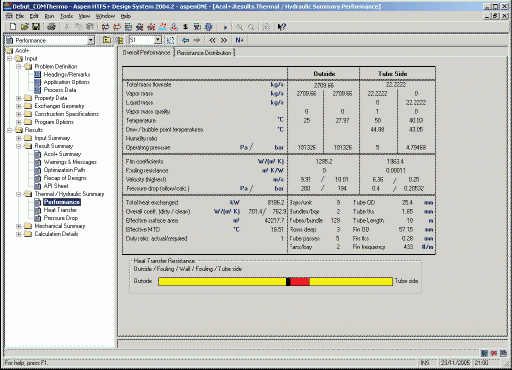Viewport: 512px width, 370px height.
Task: Switch to Resistance Distribution tab
Action: pyautogui.click(x=204, y=53)
